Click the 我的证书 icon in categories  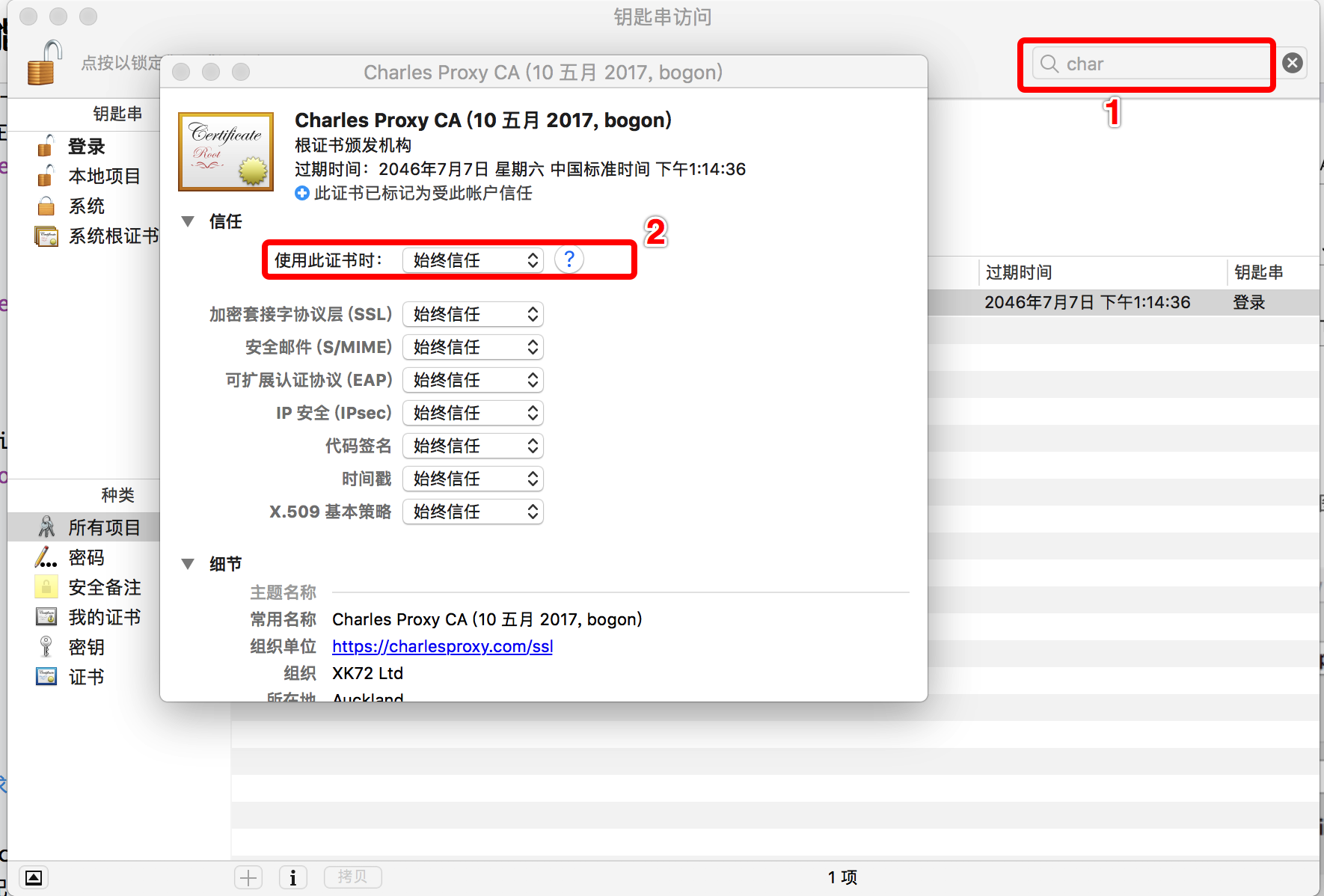46,617
